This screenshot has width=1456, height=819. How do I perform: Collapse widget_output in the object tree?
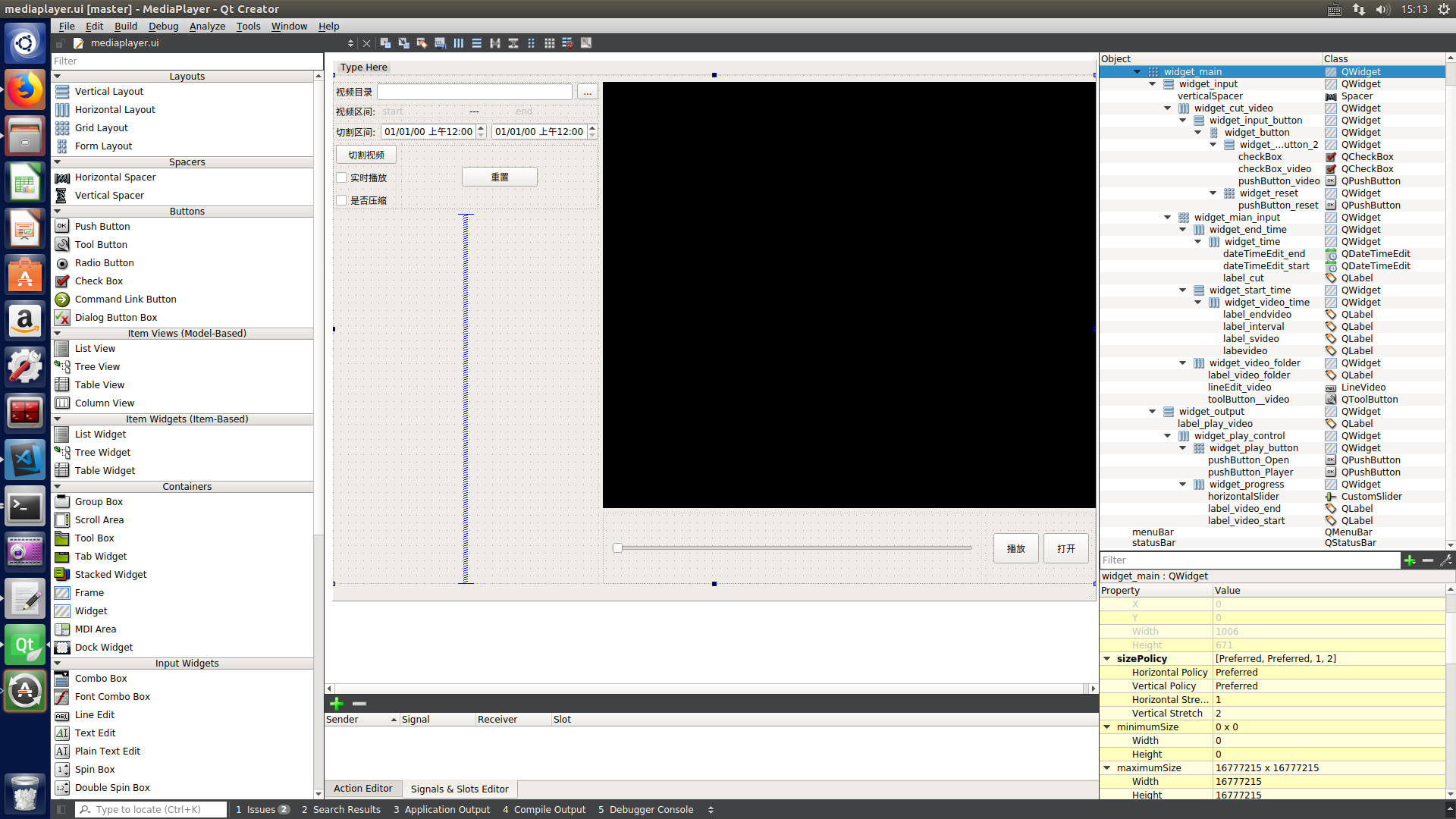pos(1153,412)
